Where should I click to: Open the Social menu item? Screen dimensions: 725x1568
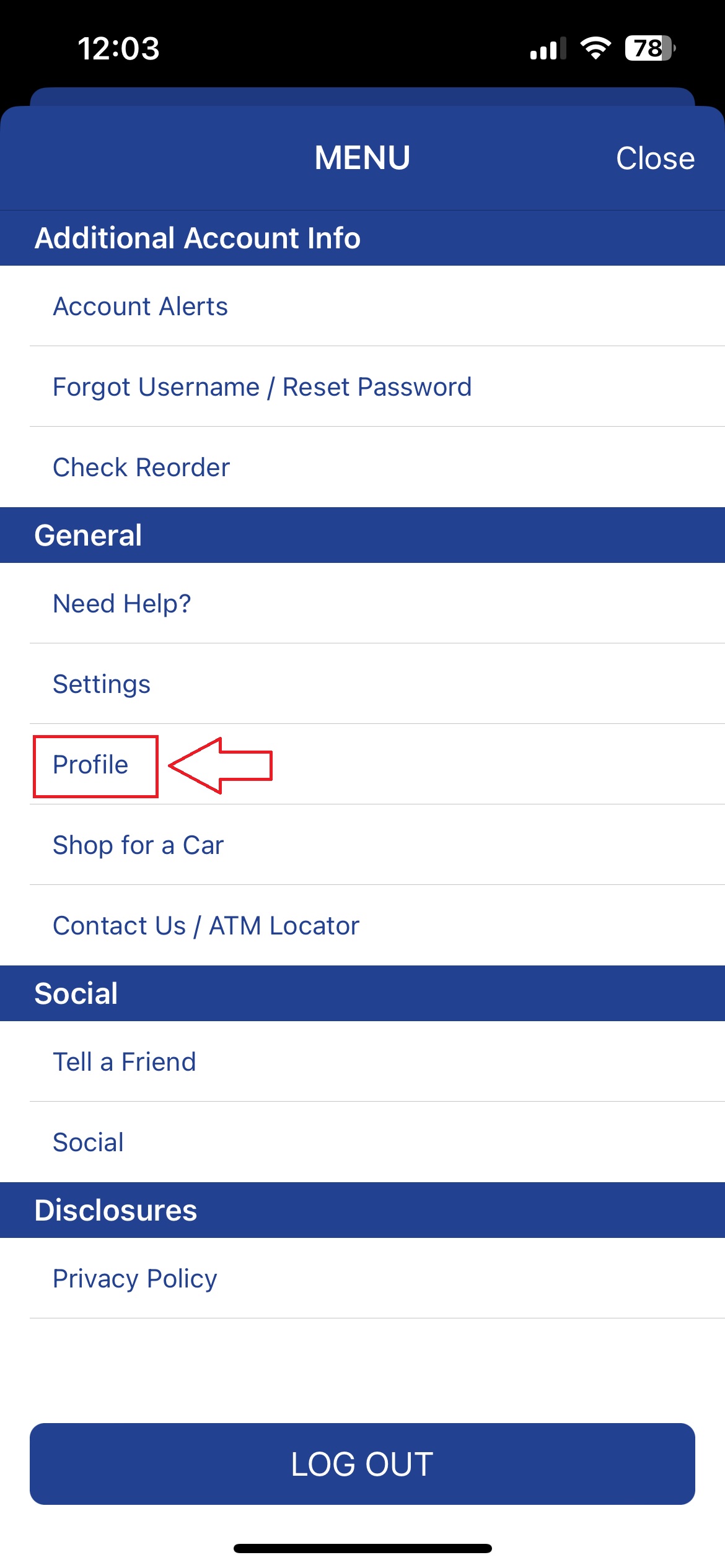coord(362,1142)
